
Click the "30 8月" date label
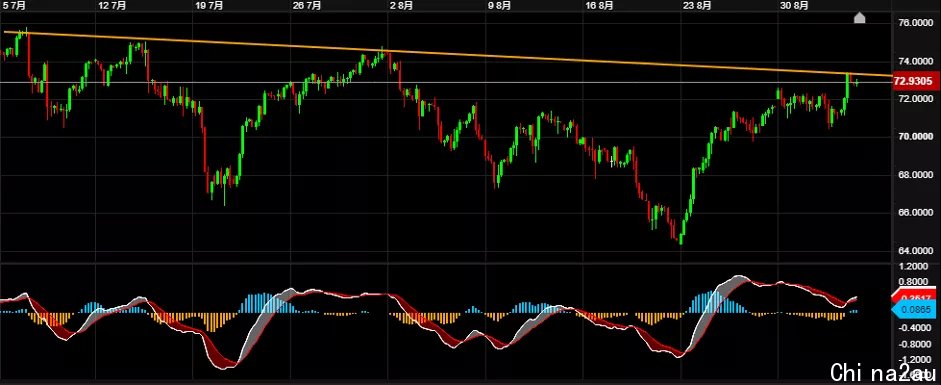pos(793,5)
